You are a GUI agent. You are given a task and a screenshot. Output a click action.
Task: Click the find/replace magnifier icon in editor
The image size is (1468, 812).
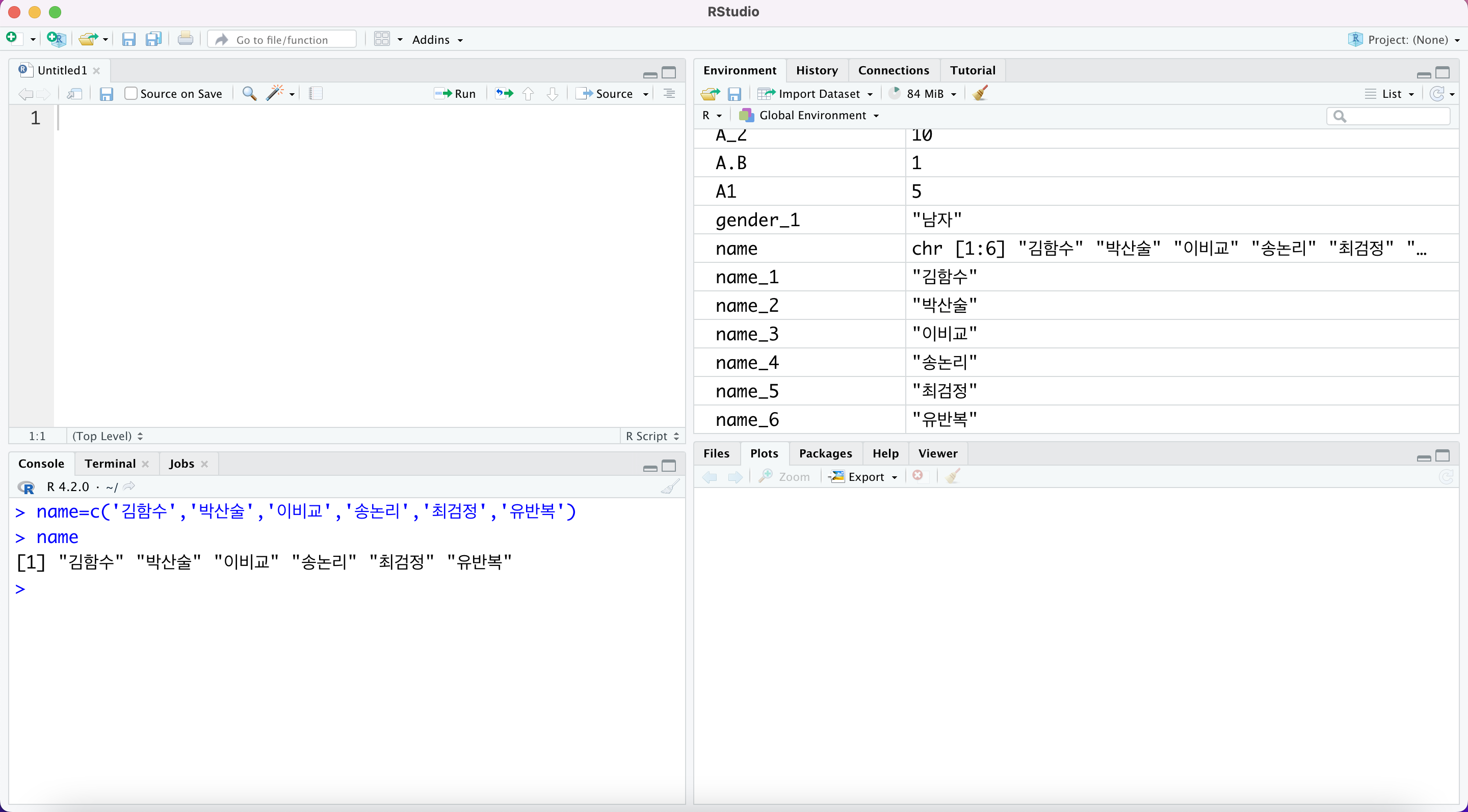pyautogui.click(x=249, y=94)
